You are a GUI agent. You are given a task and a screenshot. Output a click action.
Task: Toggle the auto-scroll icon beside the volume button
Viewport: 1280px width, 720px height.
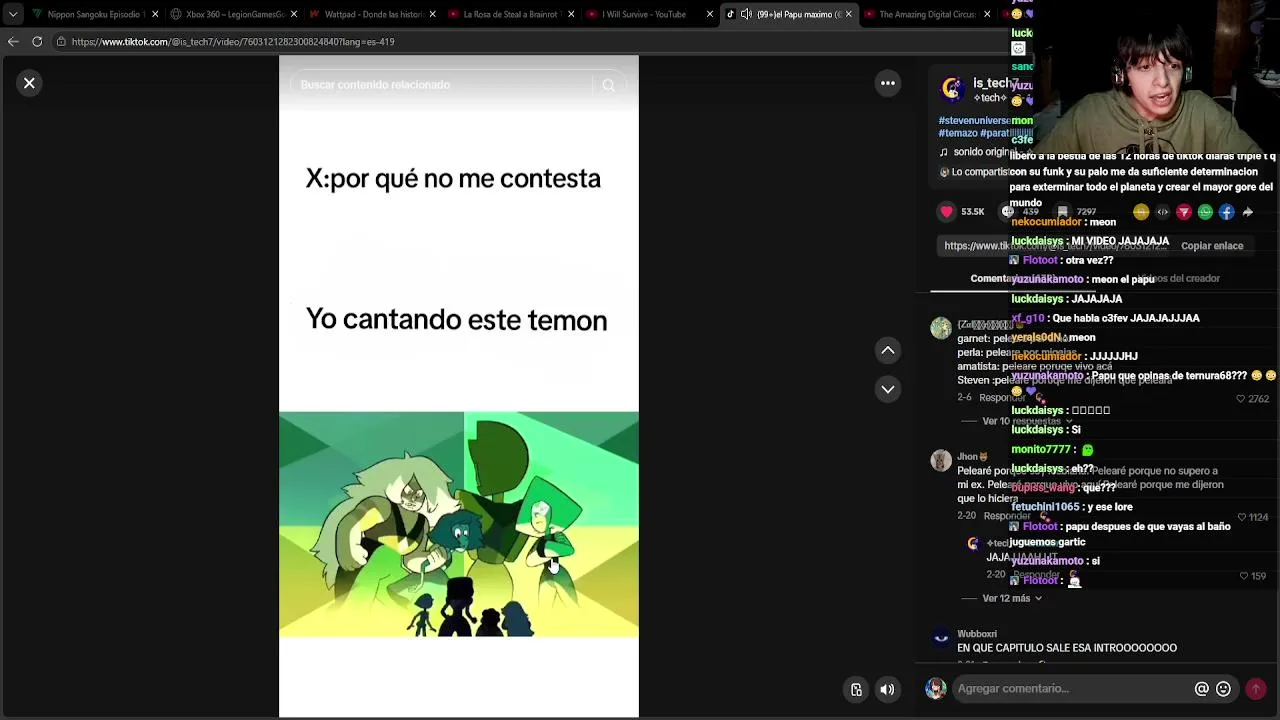click(856, 689)
